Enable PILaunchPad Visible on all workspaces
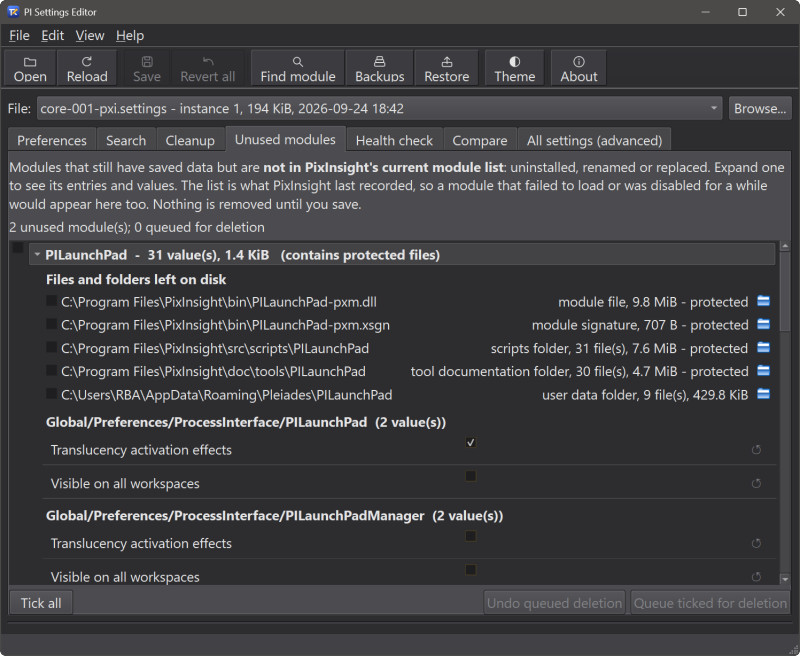800x656 pixels. (x=470, y=476)
